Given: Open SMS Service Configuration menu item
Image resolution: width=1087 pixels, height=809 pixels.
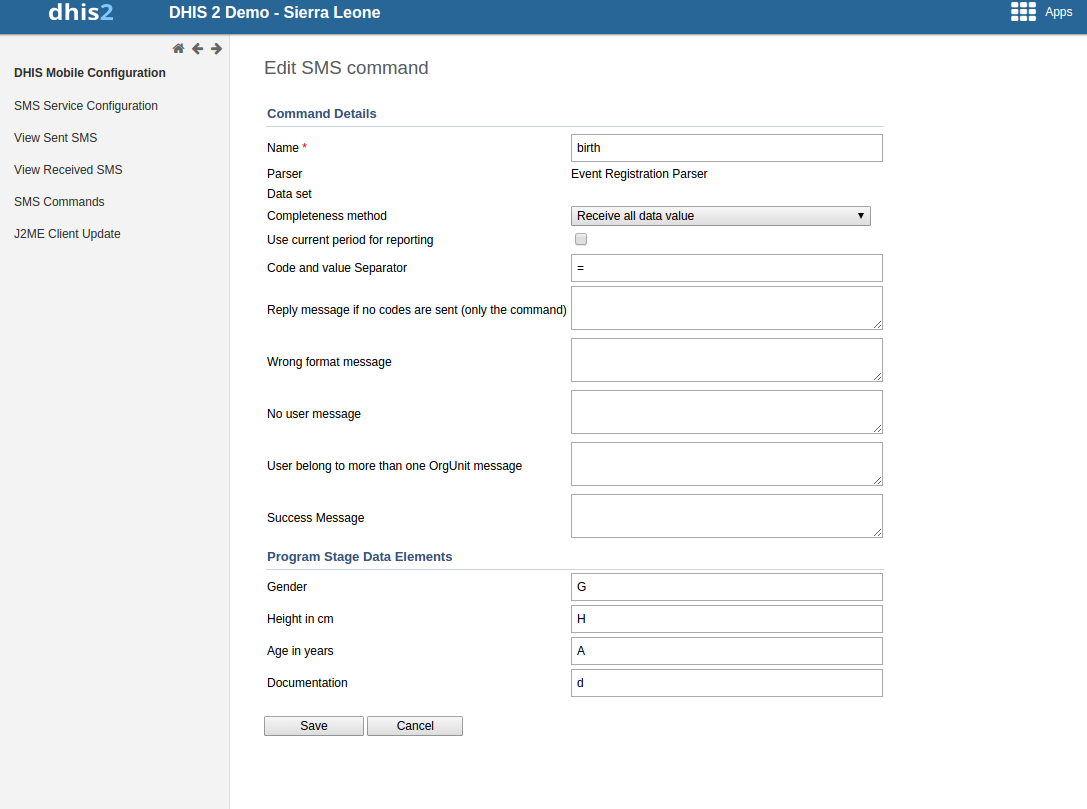Looking at the screenshot, I should [x=86, y=106].
